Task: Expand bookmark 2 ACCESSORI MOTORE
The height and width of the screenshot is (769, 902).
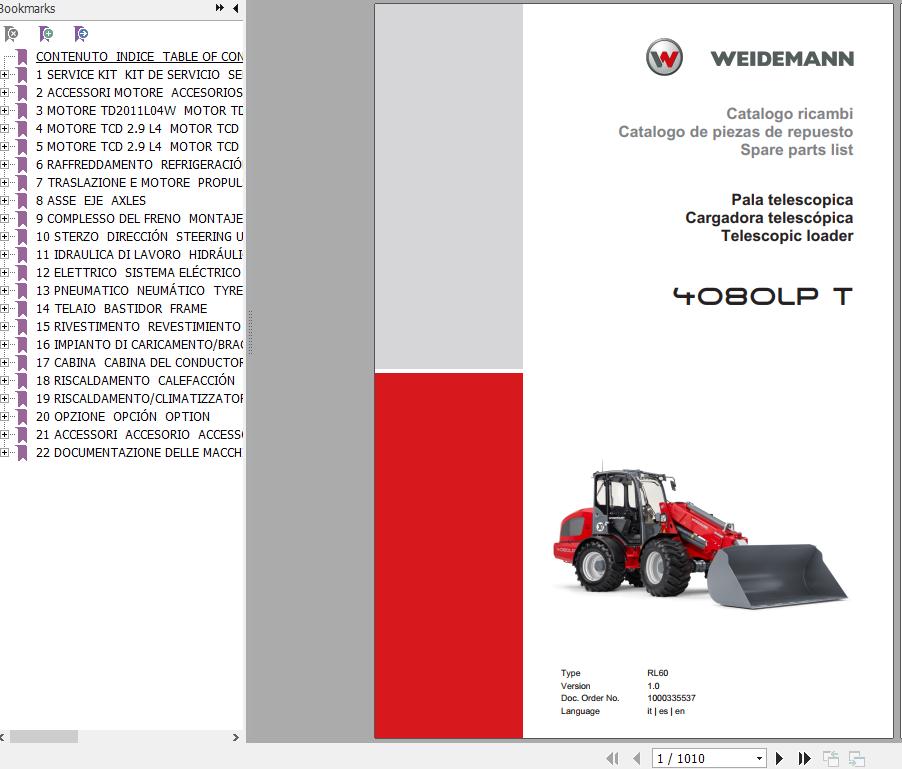Action: pyautogui.click(x=5, y=93)
